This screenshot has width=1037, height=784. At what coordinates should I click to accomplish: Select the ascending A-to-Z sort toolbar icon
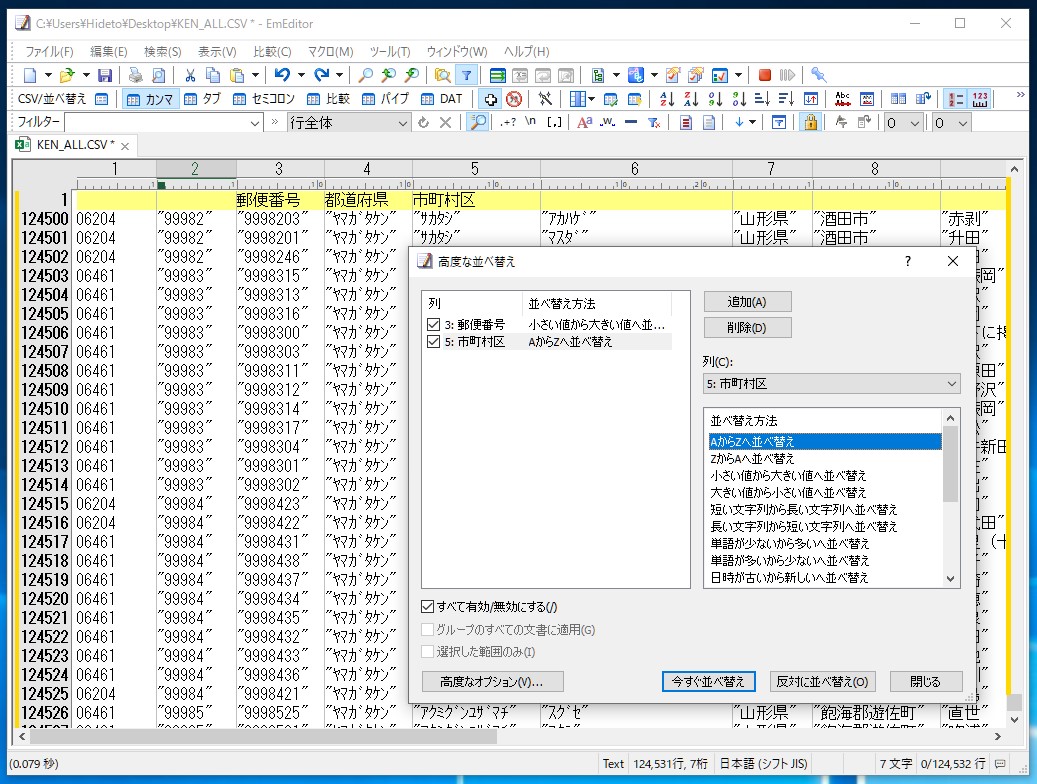click(x=667, y=99)
